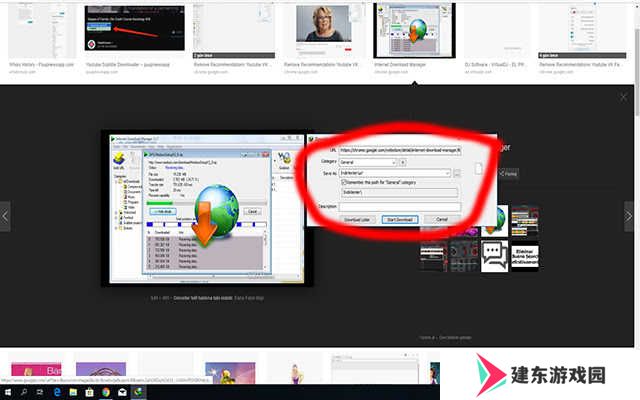Click the Start Download button in IDM dialog
Screen dimensions: 640x400
(x=400, y=220)
